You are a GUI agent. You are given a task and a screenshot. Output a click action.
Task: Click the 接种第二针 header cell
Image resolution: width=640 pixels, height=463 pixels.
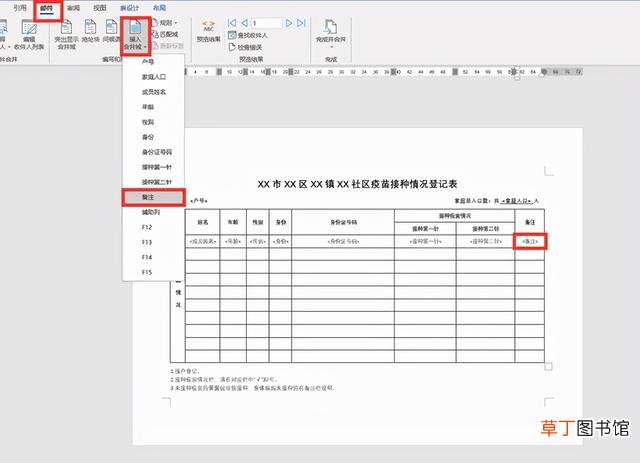tap(485, 229)
